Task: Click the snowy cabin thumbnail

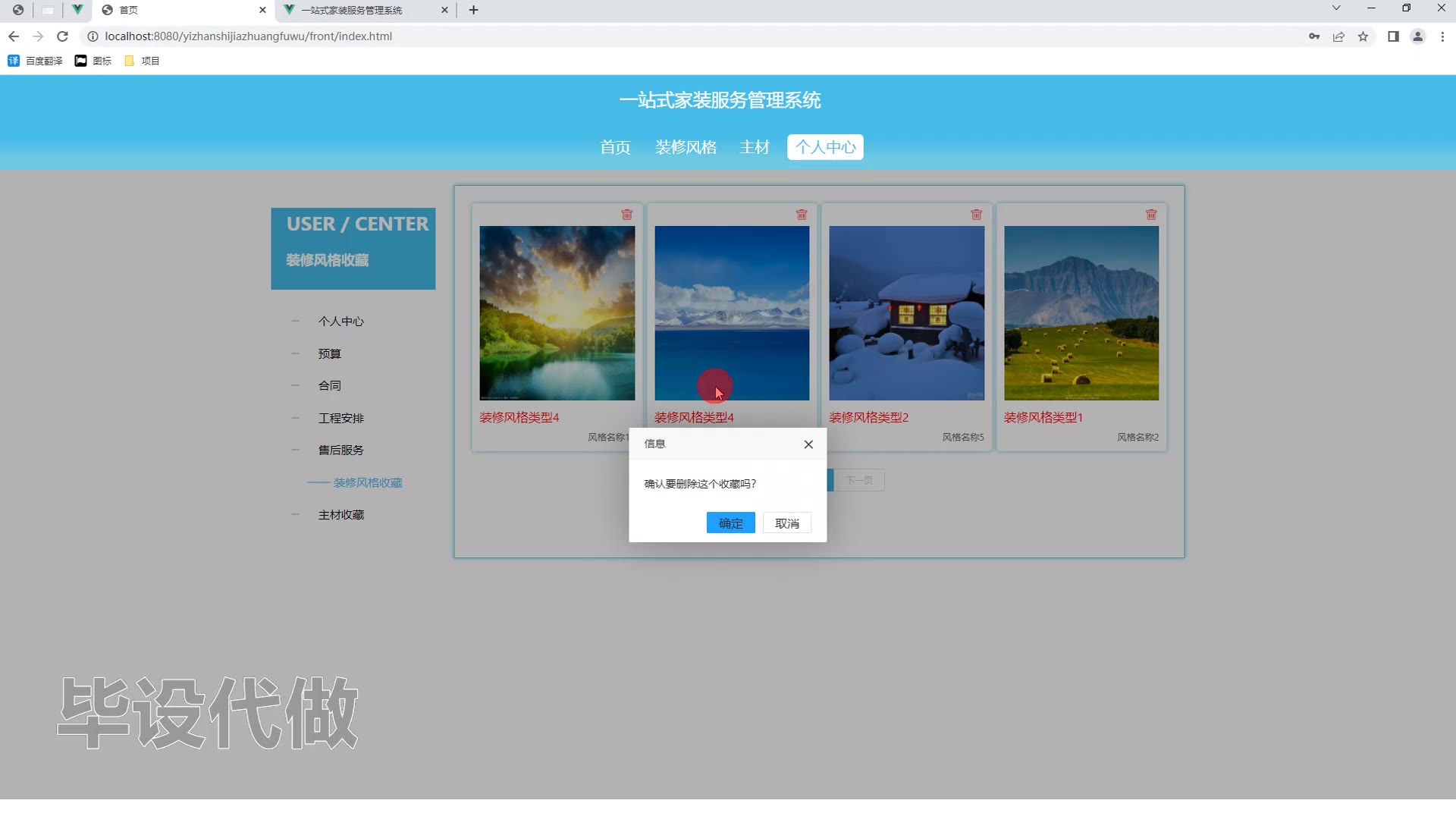Action: (907, 313)
